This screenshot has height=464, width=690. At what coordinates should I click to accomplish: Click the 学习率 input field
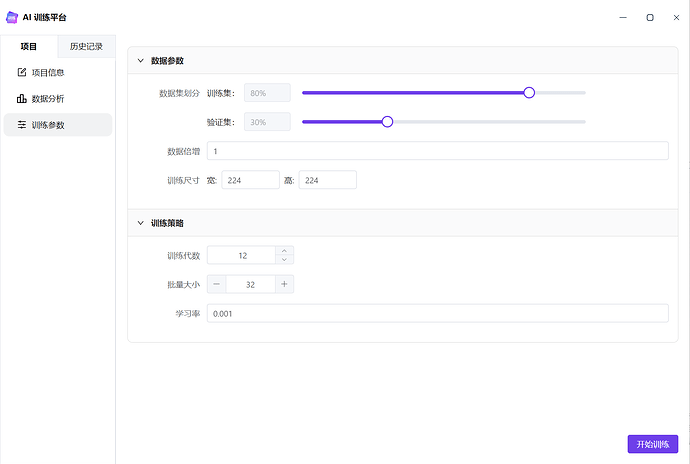pos(438,313)
